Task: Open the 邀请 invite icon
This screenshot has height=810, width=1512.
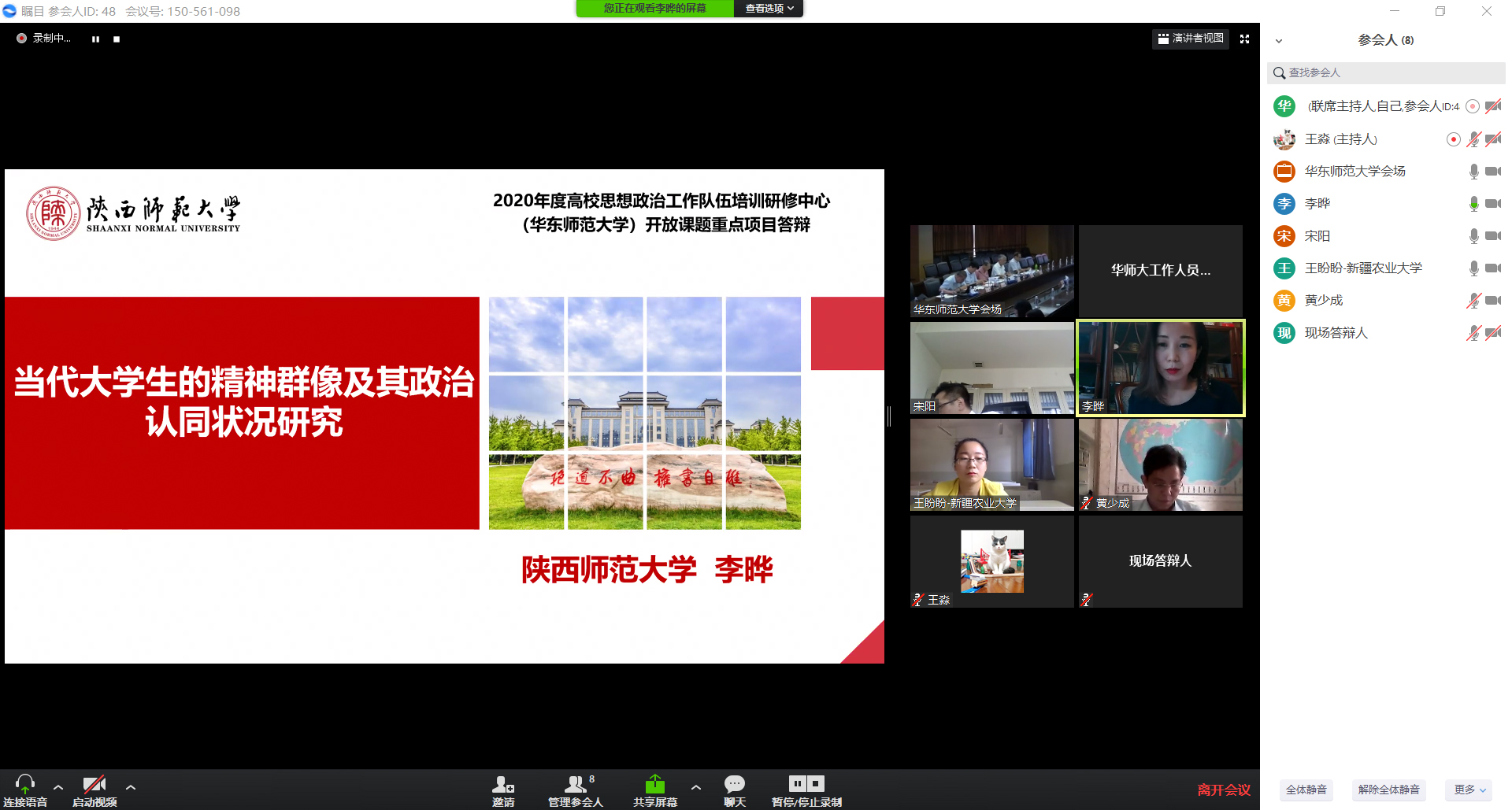Action: point(502,785)
